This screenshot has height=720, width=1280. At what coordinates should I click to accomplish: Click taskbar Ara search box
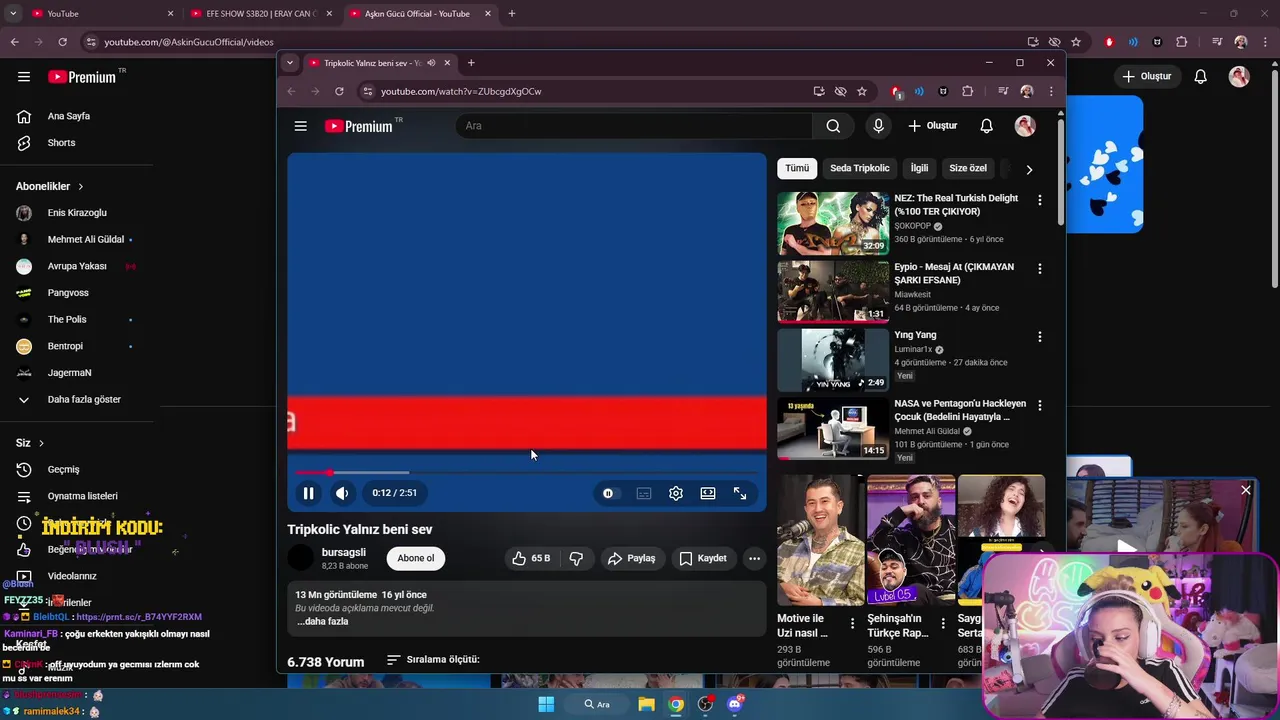598,704
